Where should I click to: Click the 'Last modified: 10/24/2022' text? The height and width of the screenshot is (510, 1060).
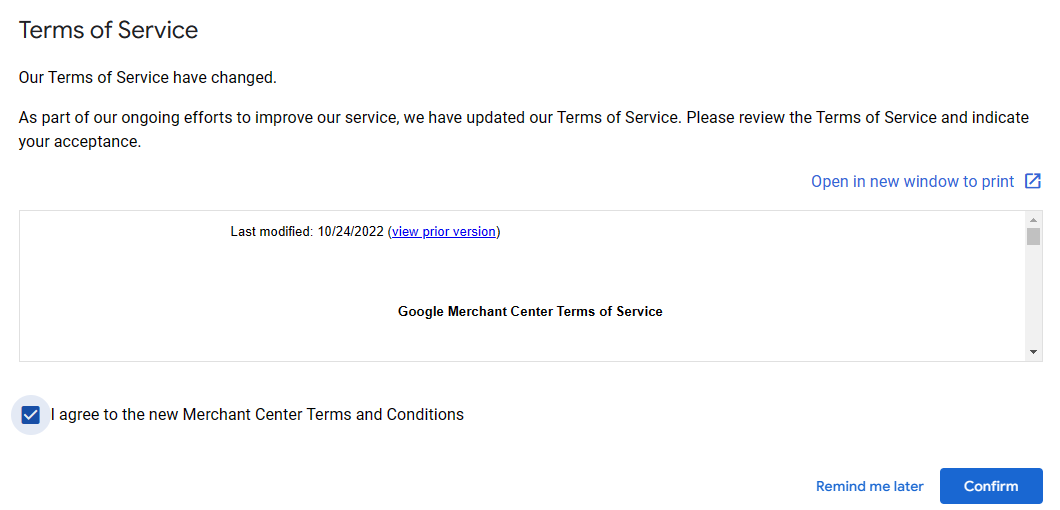point(308,231)
